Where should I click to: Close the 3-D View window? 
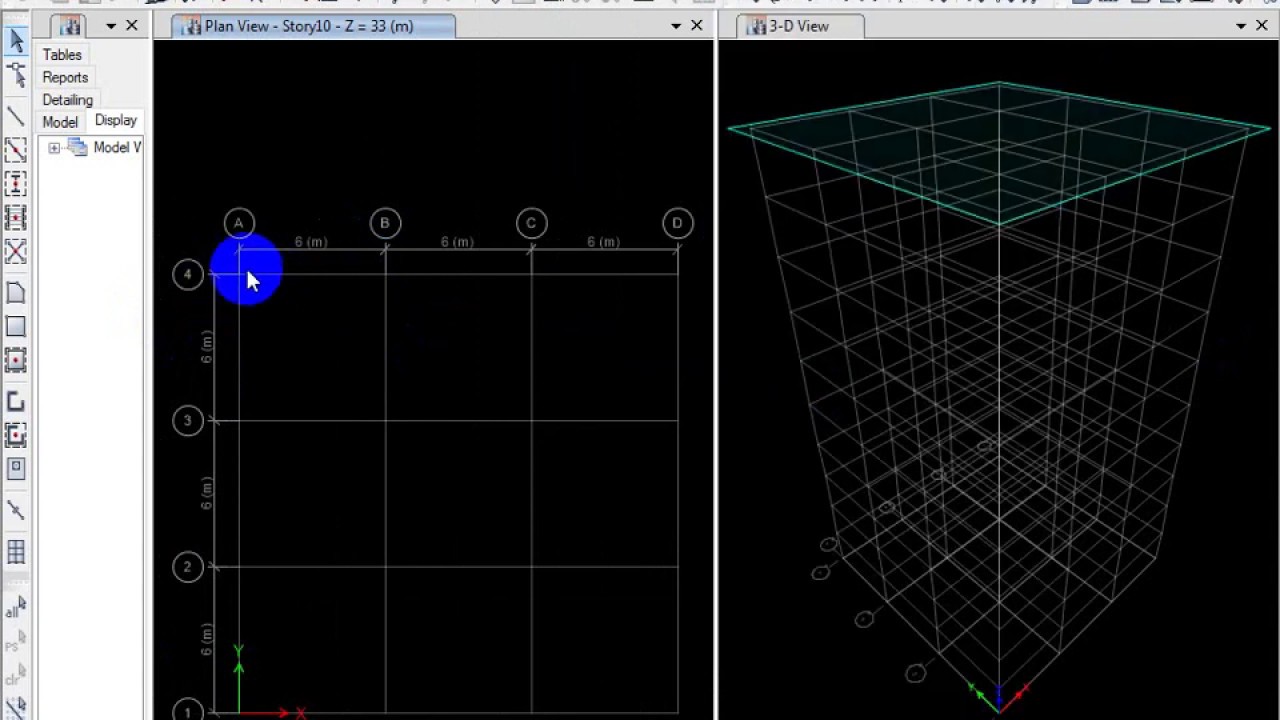pyautogui.click(x=1262, y=26)
